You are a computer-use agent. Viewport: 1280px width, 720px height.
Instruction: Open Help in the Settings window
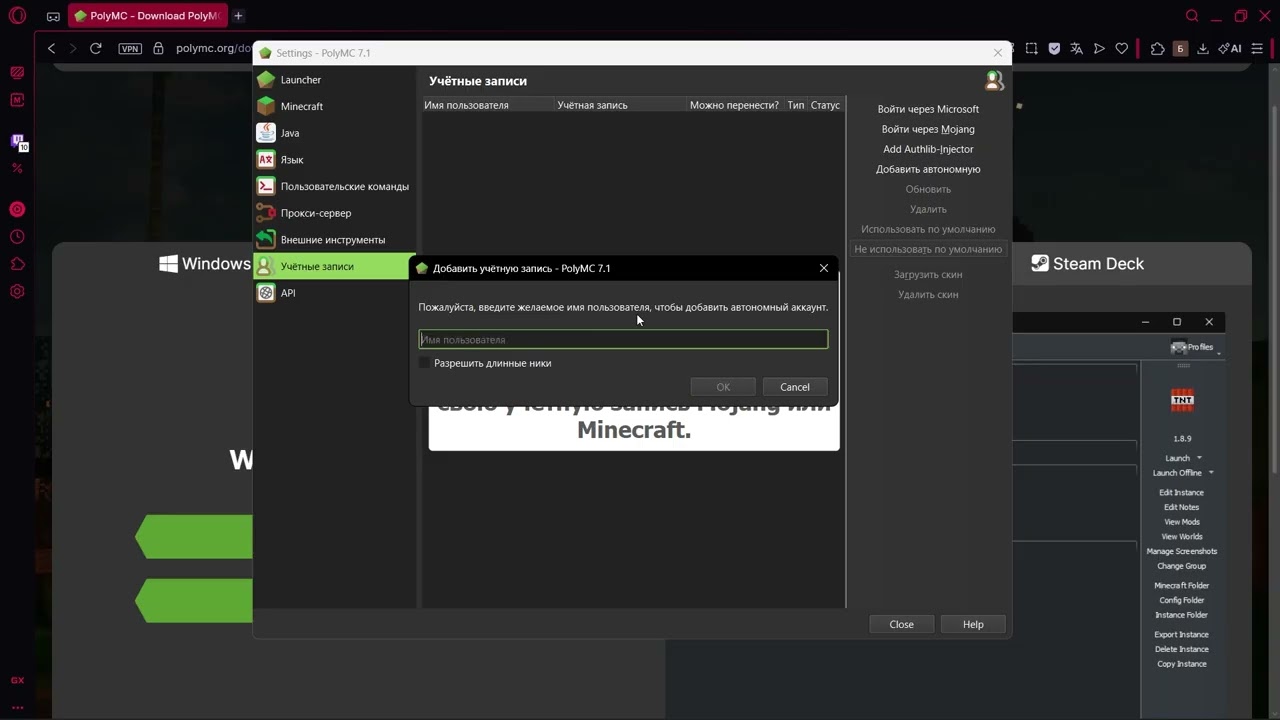[x=973, y=624]
